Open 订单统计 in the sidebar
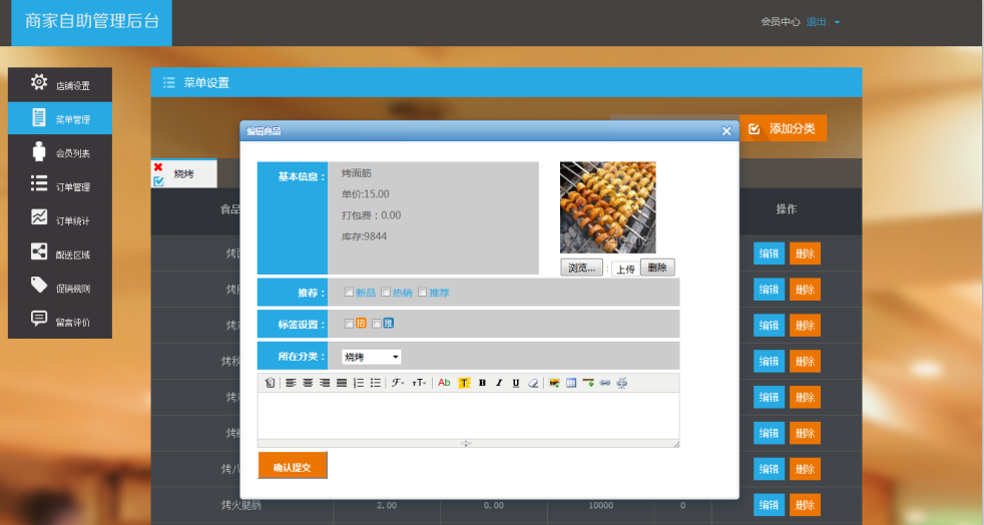The width and height of the screenshot is (984, 525). point(60,220)
